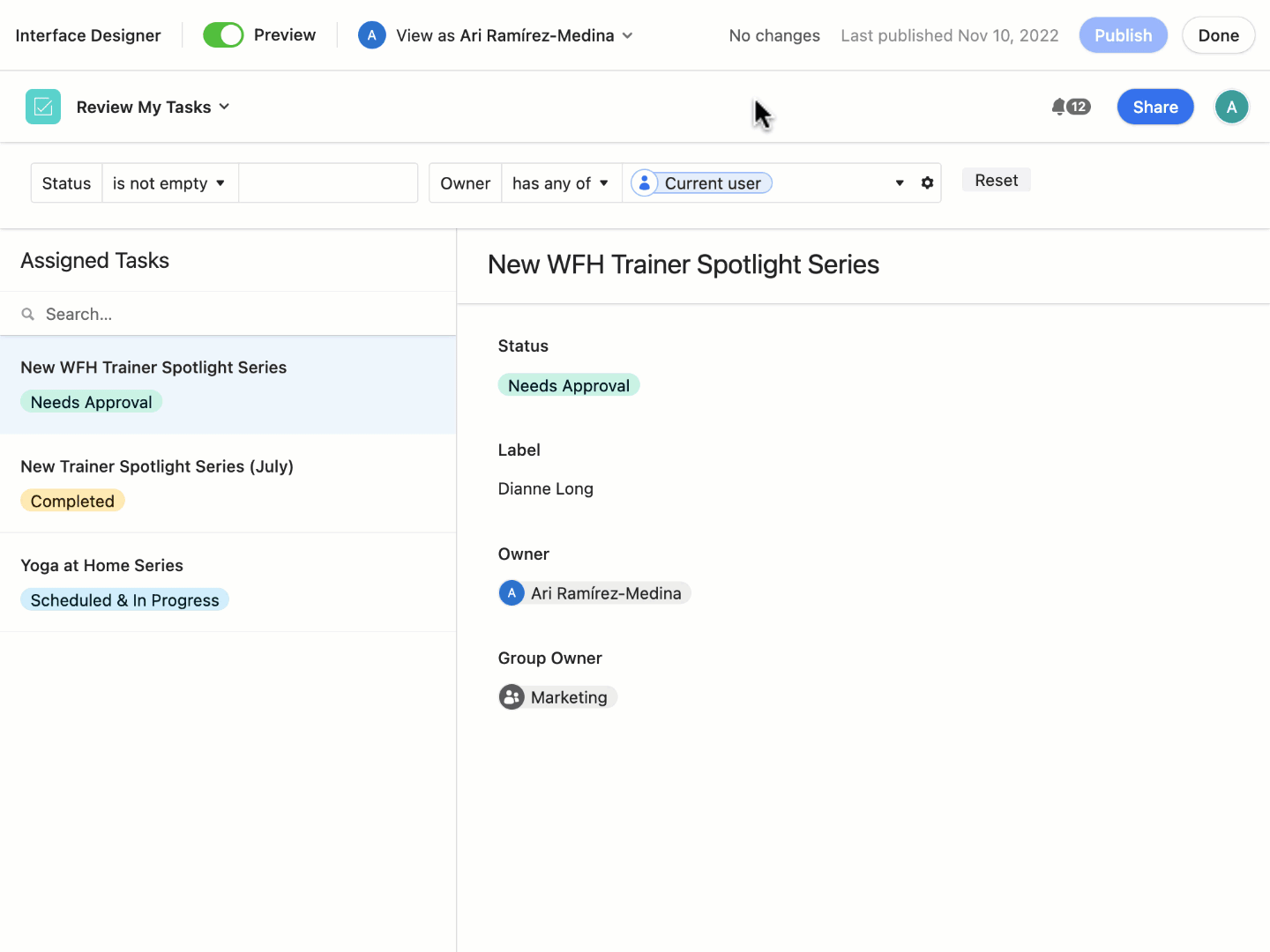Click the Publish button

tap(1123, 34)
